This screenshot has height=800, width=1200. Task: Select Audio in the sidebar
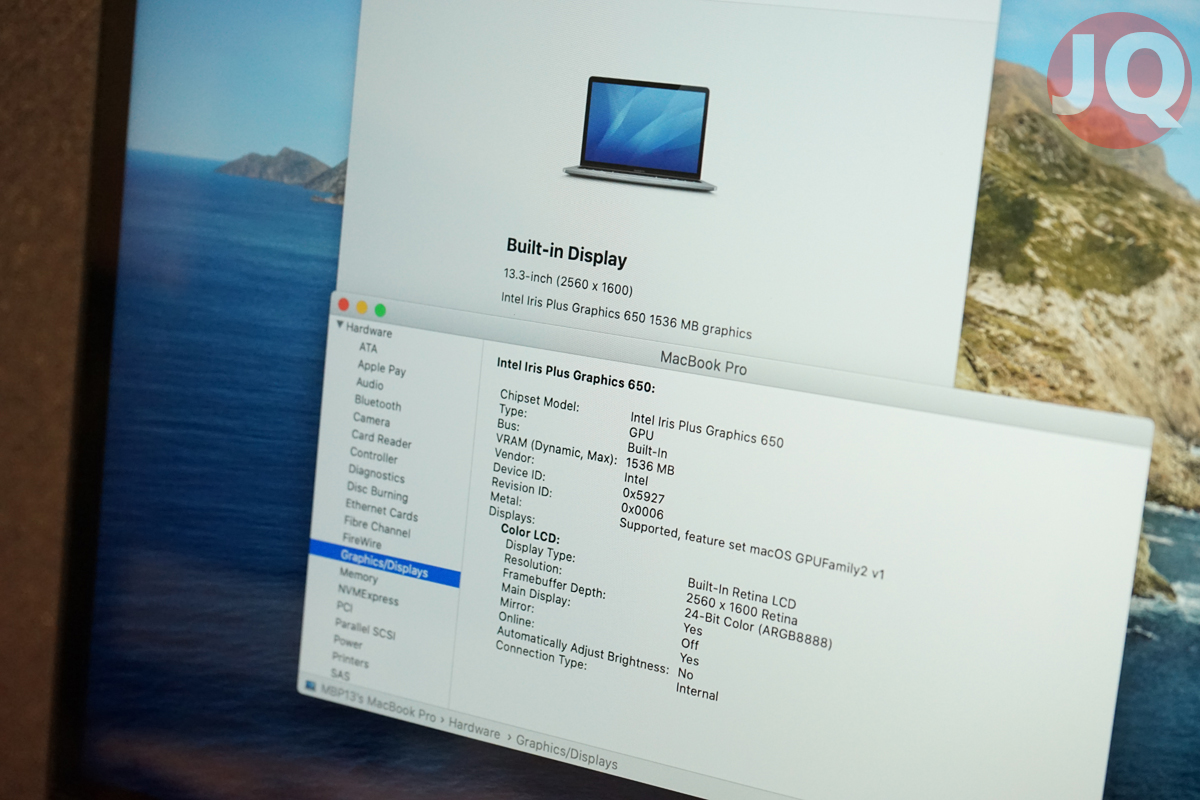click(370, 384)
